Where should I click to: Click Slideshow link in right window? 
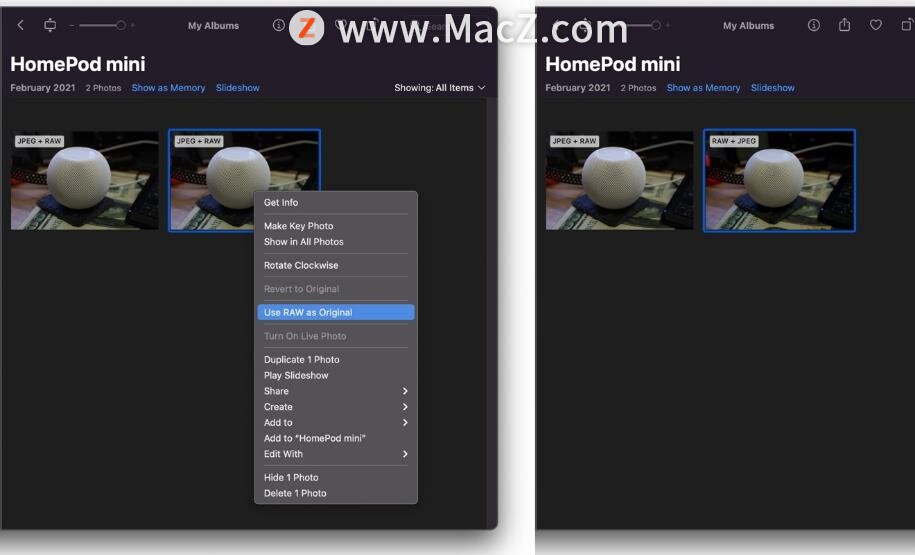773,88
